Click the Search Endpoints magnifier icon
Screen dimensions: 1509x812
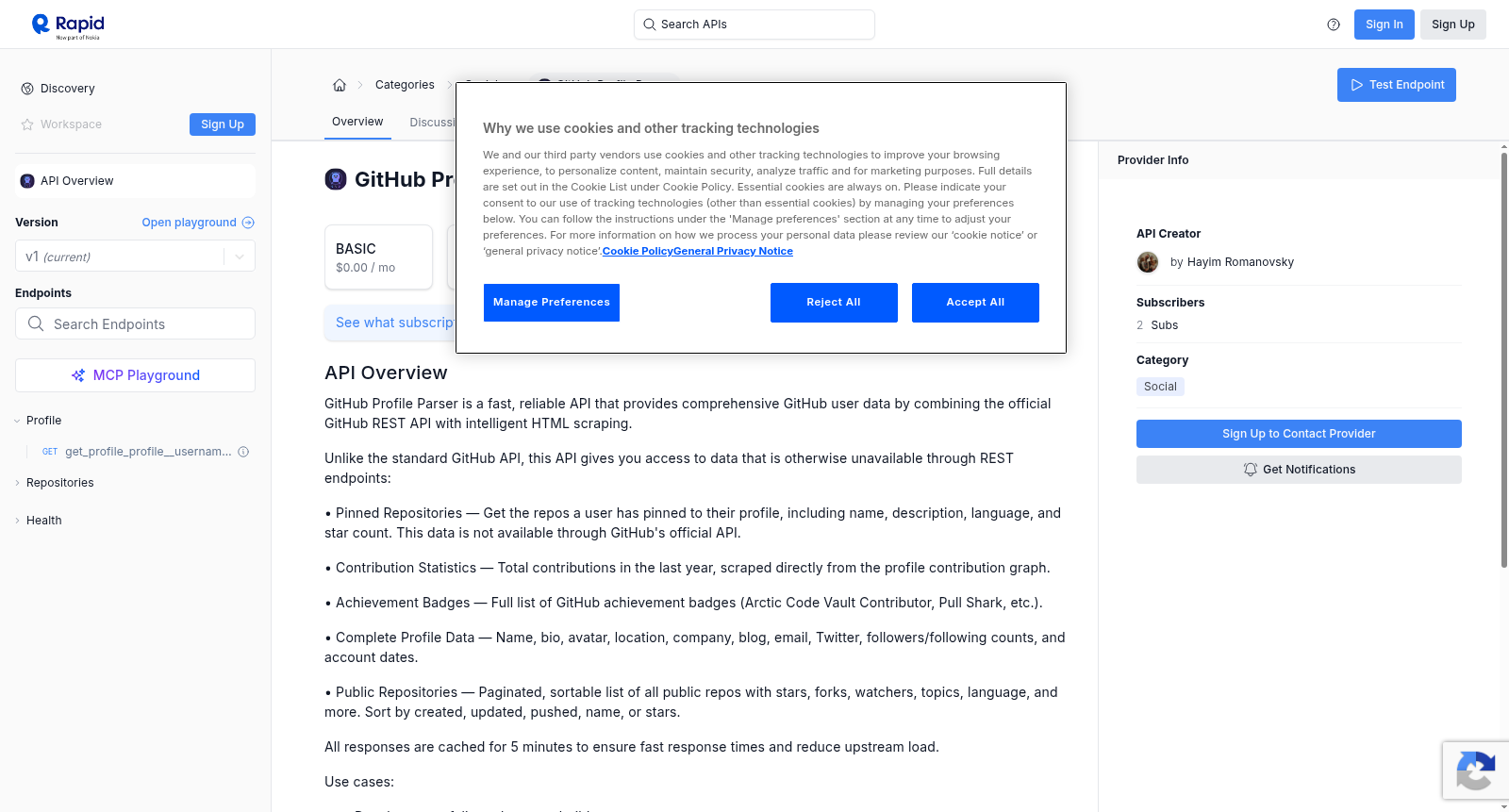tap(36, 323)
